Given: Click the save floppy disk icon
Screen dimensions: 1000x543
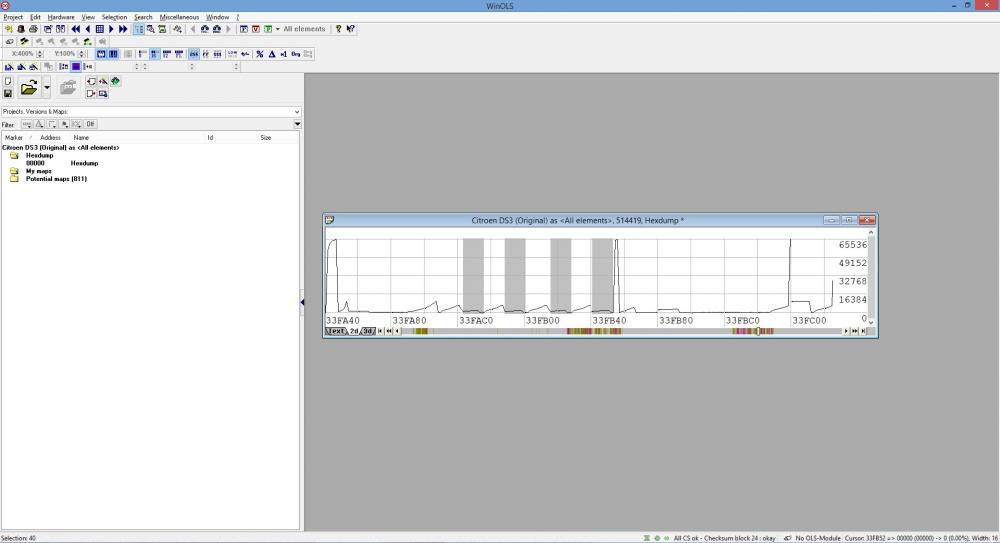Looking at the screenshot, I should pos(8,93).
